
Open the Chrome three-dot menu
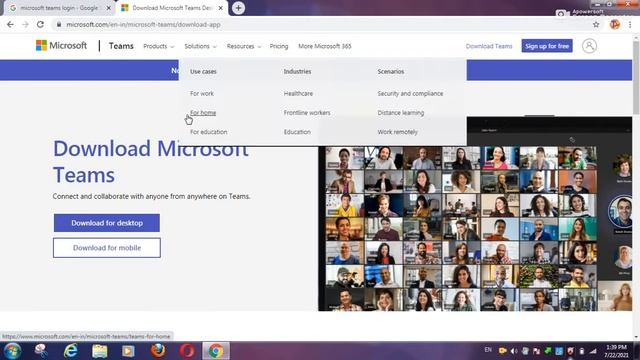pyautogui.click(x=630, y=24)
